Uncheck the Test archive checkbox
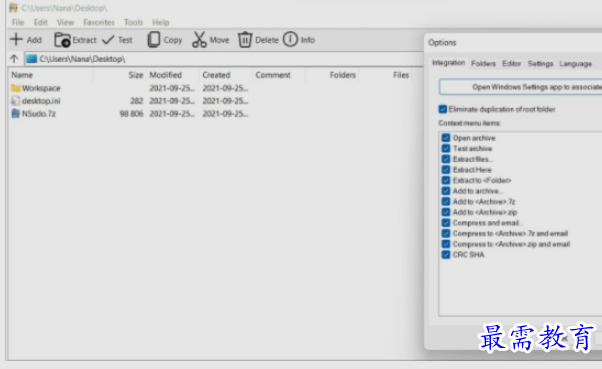 click(x=446, y=149)
